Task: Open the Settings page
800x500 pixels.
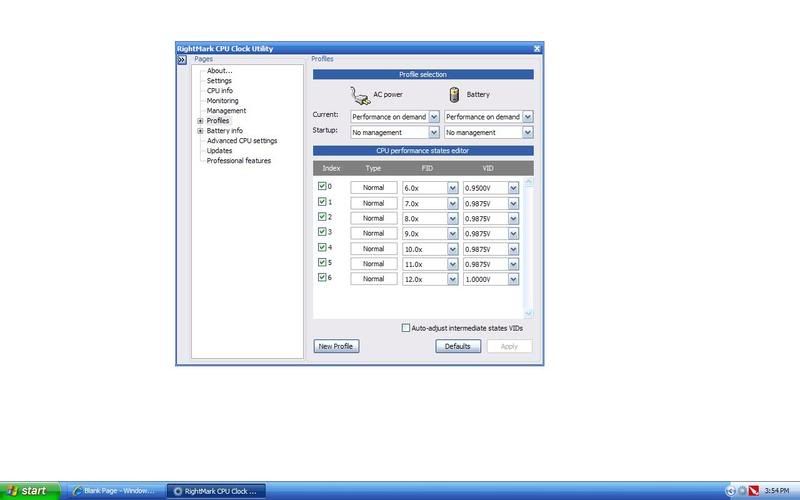Action: tap(219, 81)
